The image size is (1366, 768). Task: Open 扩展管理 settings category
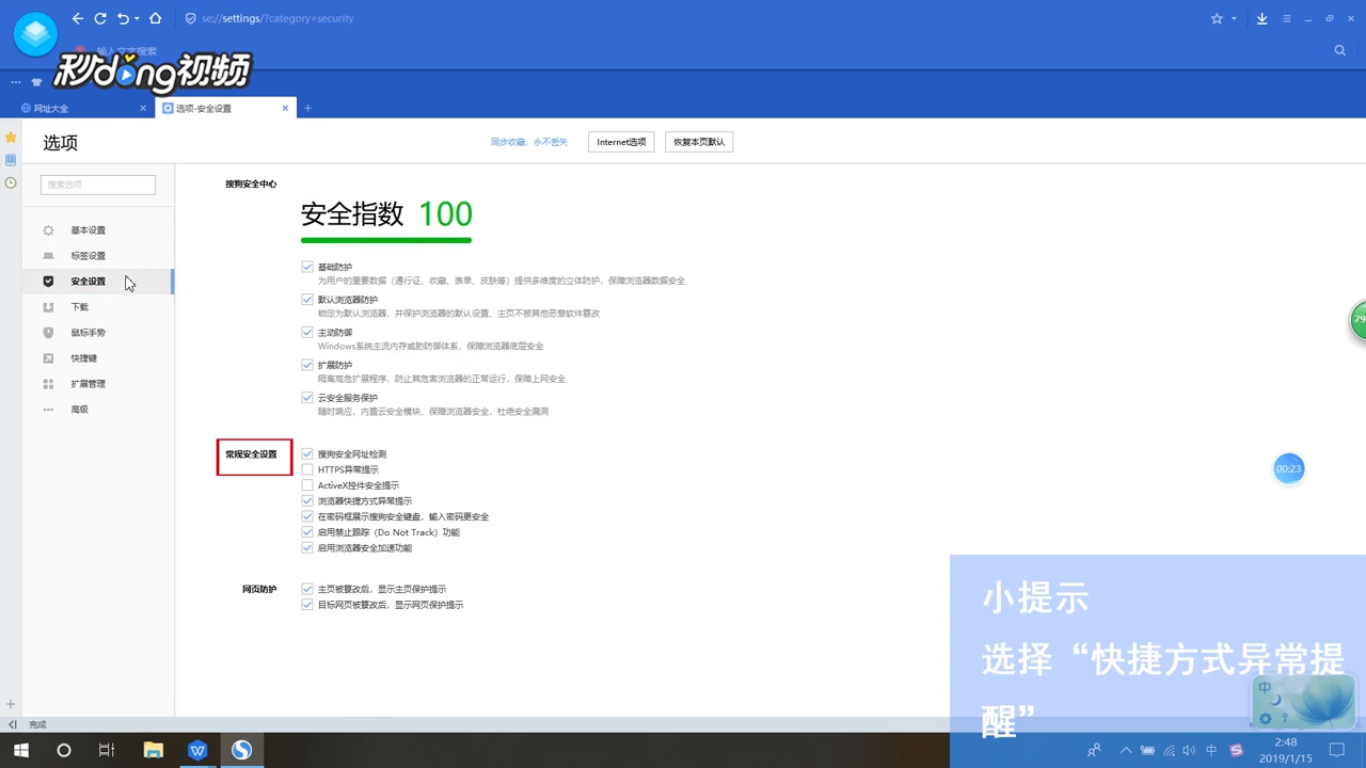[x=98, y=384]
